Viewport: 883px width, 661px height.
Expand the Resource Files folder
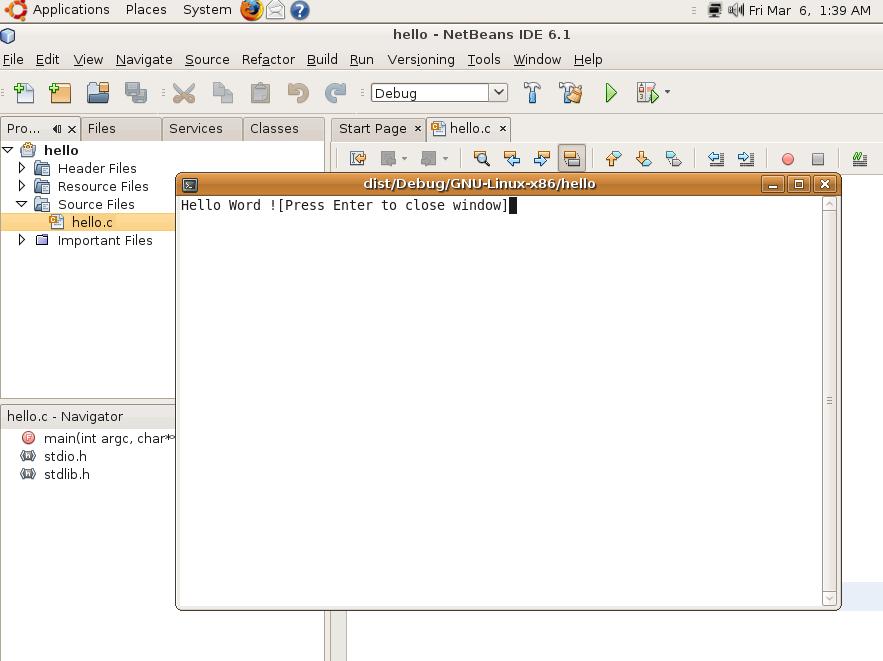21,186
